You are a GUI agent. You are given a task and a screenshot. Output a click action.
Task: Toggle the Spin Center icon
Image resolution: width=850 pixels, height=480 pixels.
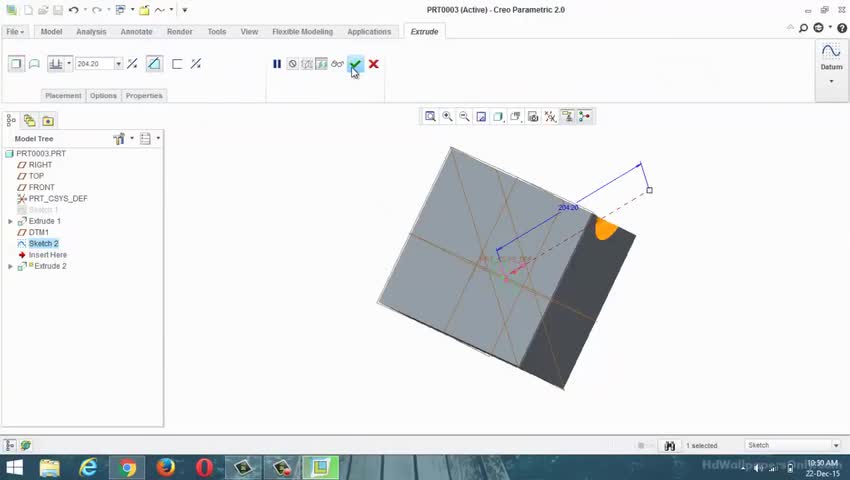click(584, 117)
